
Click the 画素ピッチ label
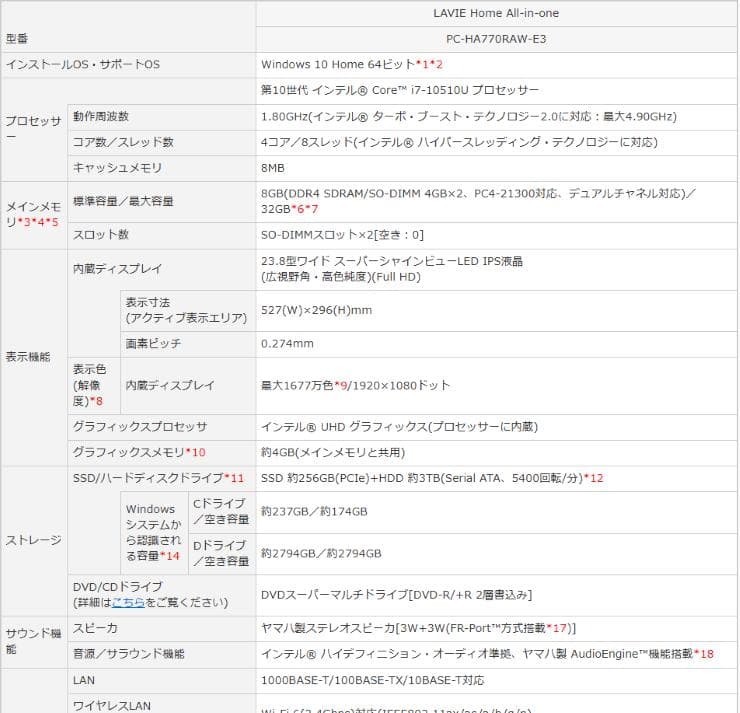coord(153,344)
